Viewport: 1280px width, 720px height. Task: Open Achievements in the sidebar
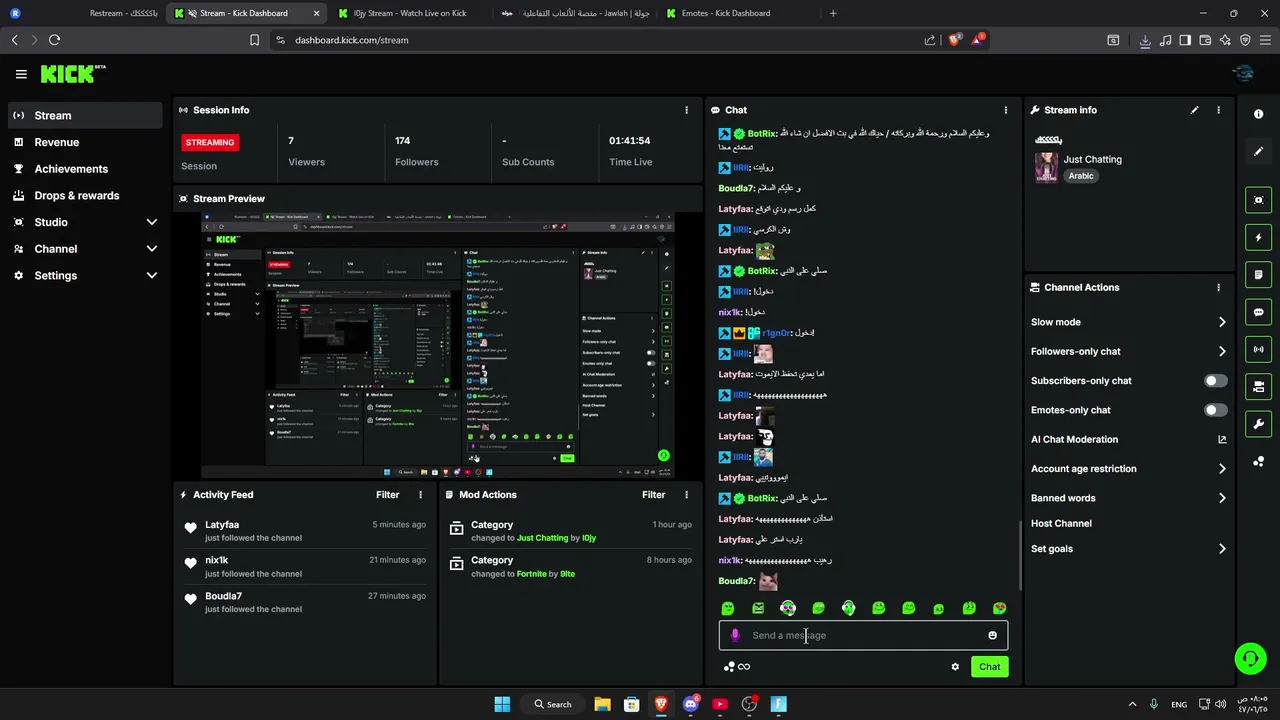pos(85,169)
